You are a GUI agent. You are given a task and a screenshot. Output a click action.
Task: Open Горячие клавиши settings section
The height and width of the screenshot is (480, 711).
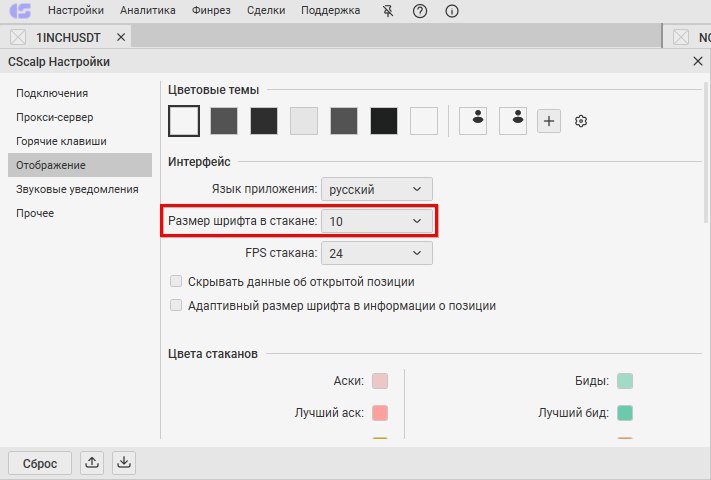coord(80,141)
